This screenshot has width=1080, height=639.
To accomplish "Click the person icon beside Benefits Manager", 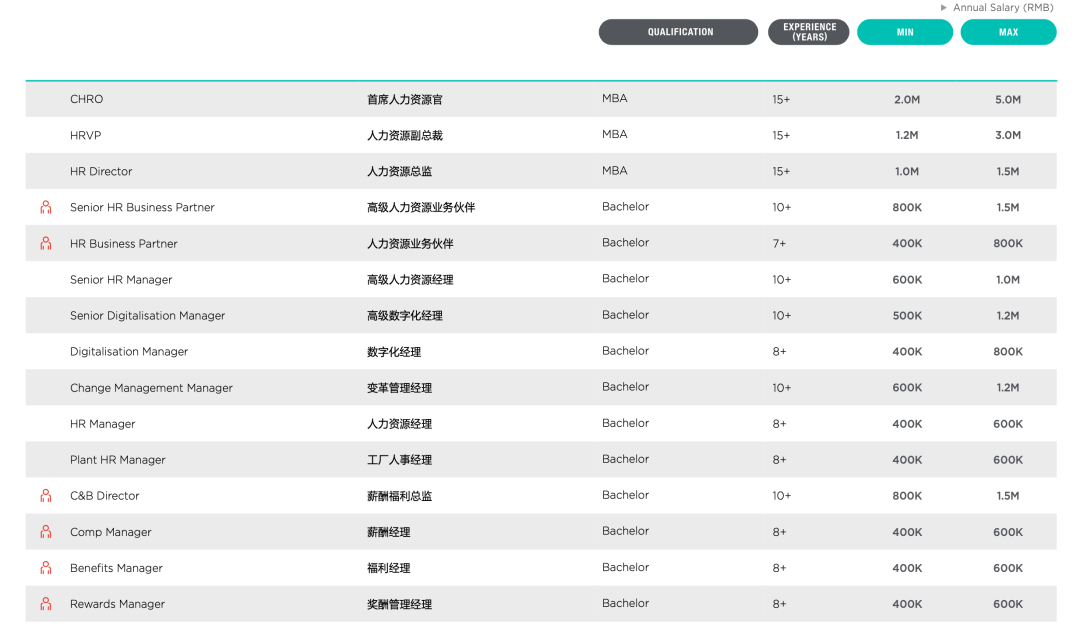I will coord(45,567).
